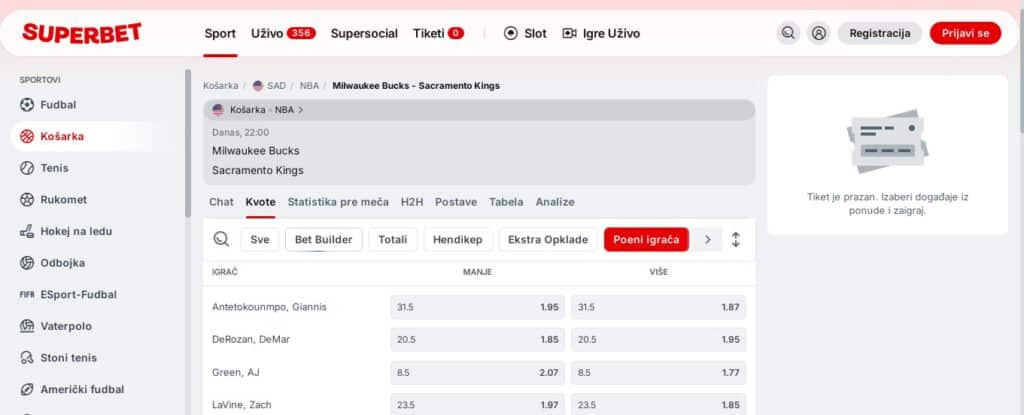Click the Tenis sport icon
Screen dimensions: 1024x415
point(27,168)
